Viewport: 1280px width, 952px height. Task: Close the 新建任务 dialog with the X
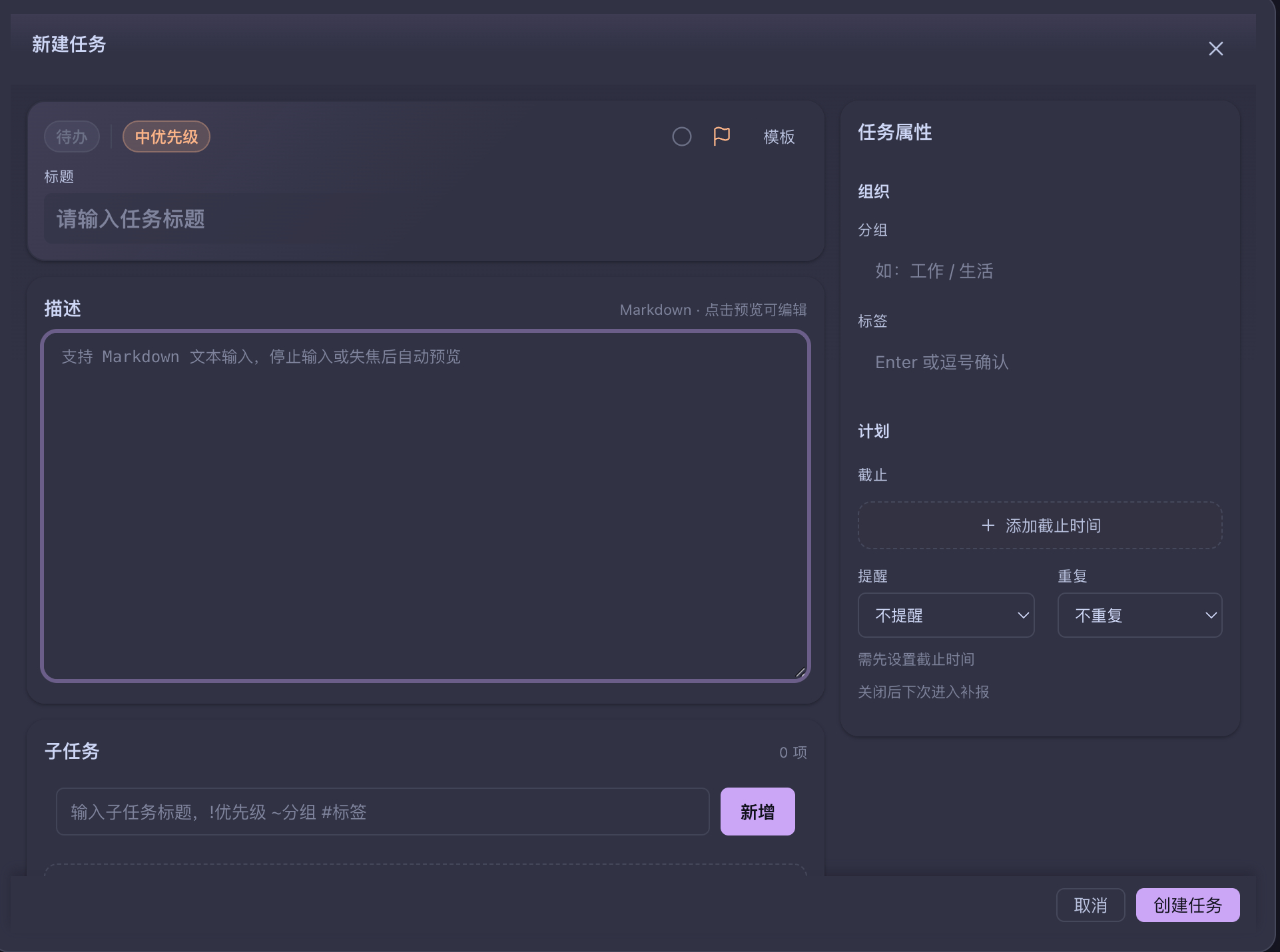(x=1215, y=49)
